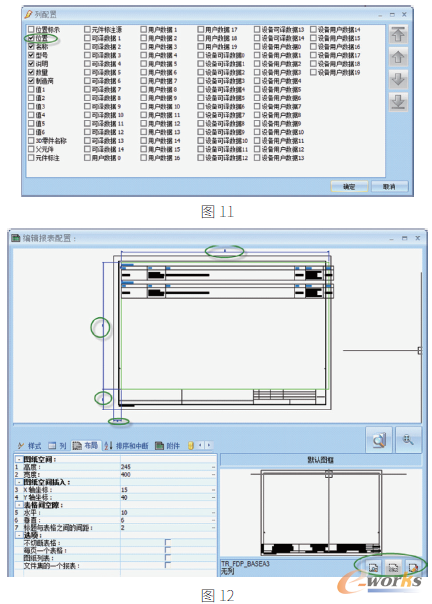This screenshot has width=432, height=604.
Task: Click the preview magnifier document icon
Action: 379,440
